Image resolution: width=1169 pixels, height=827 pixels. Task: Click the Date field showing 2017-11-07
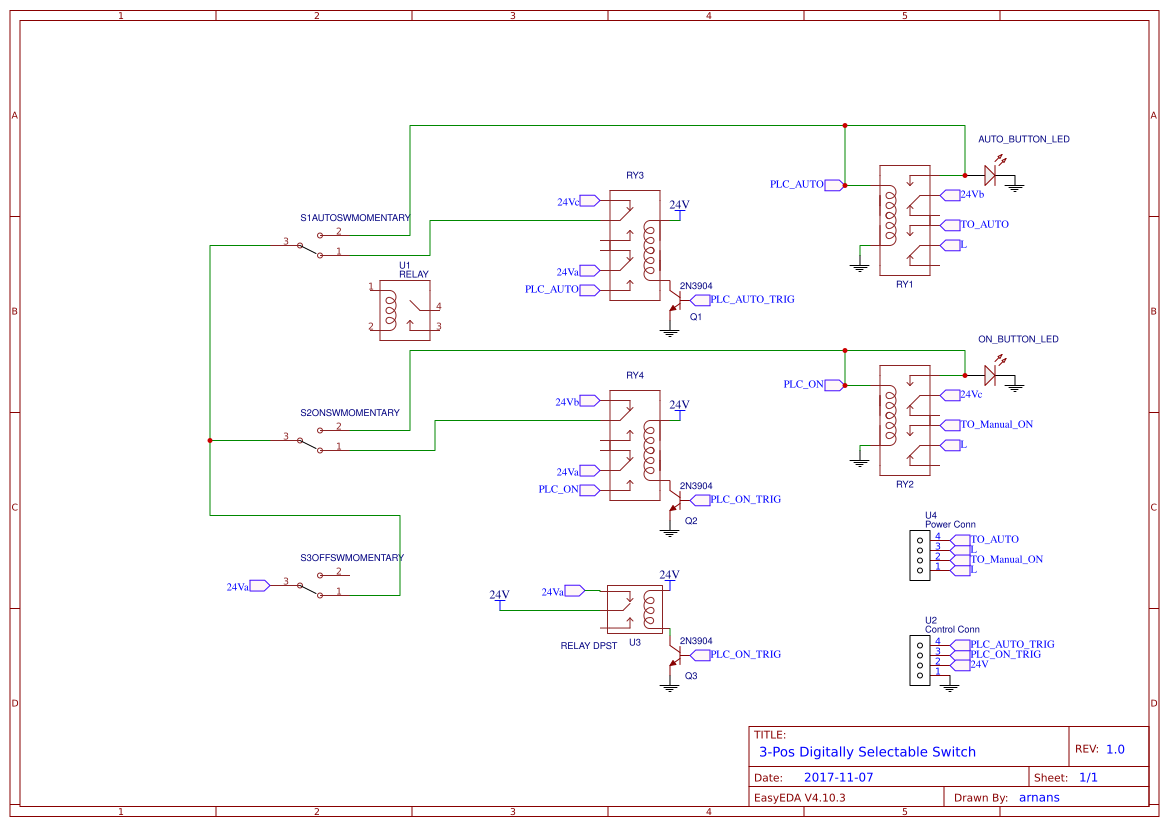(x=838, y=776)
